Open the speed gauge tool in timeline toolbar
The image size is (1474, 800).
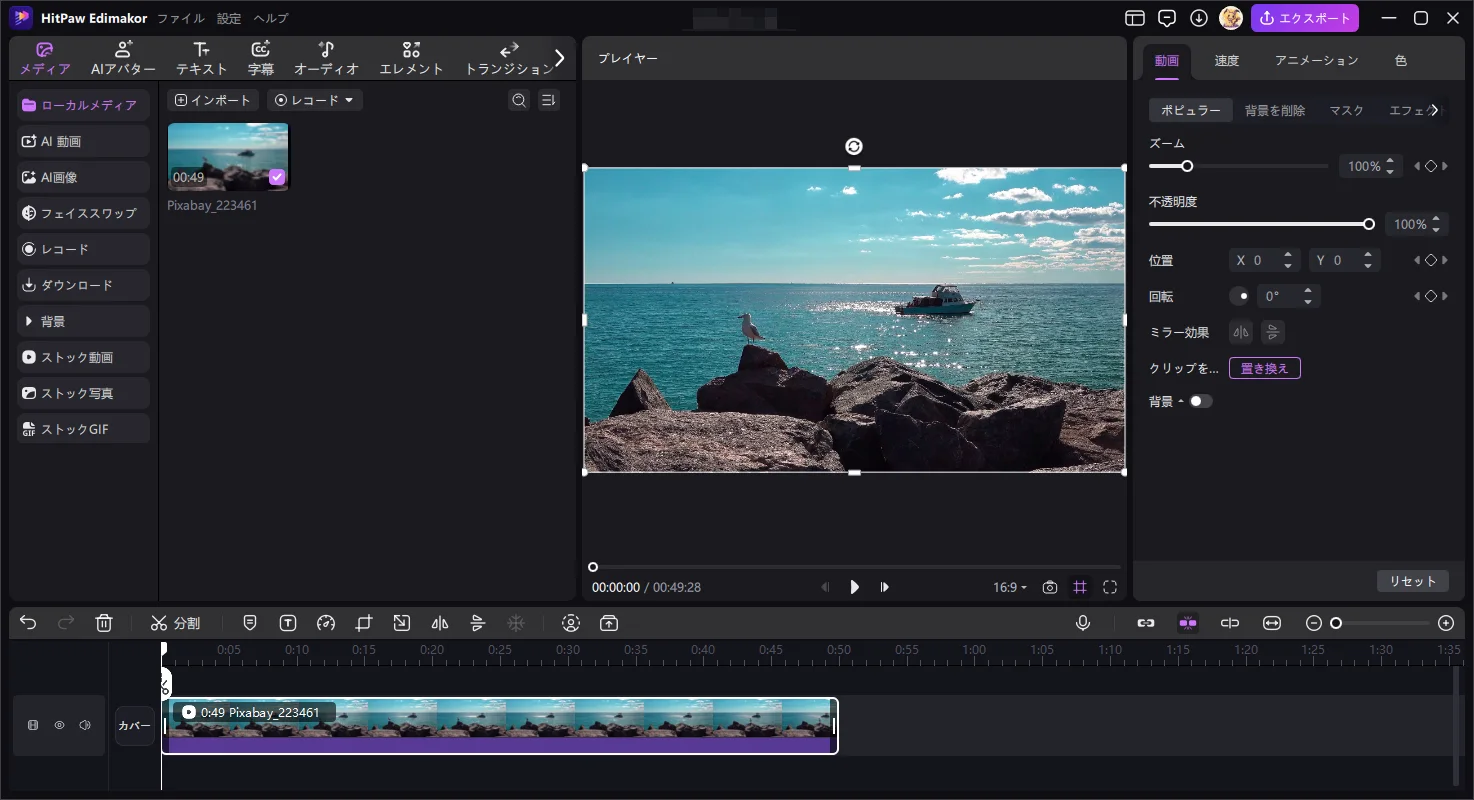coord(325,623)
